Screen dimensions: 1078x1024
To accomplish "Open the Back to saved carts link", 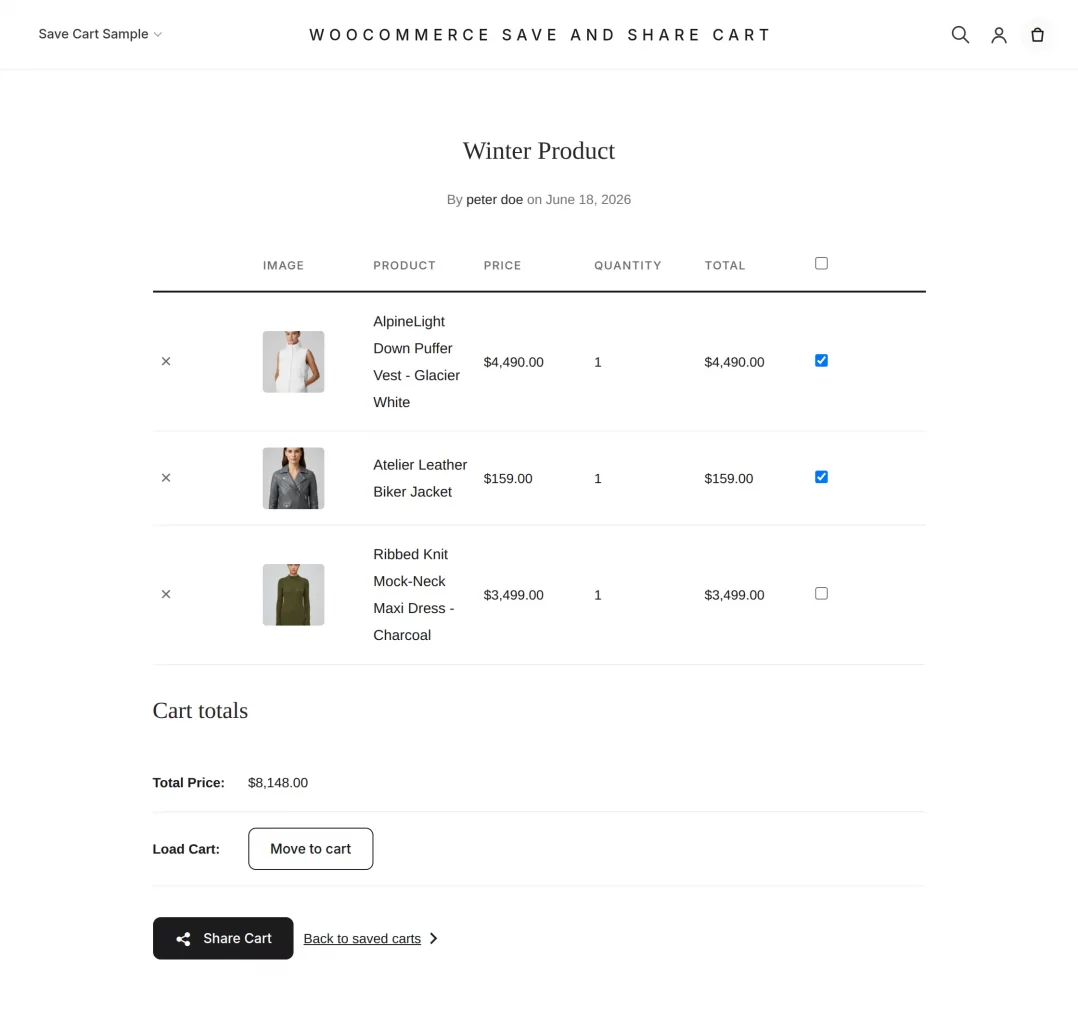I will (362, 939).
